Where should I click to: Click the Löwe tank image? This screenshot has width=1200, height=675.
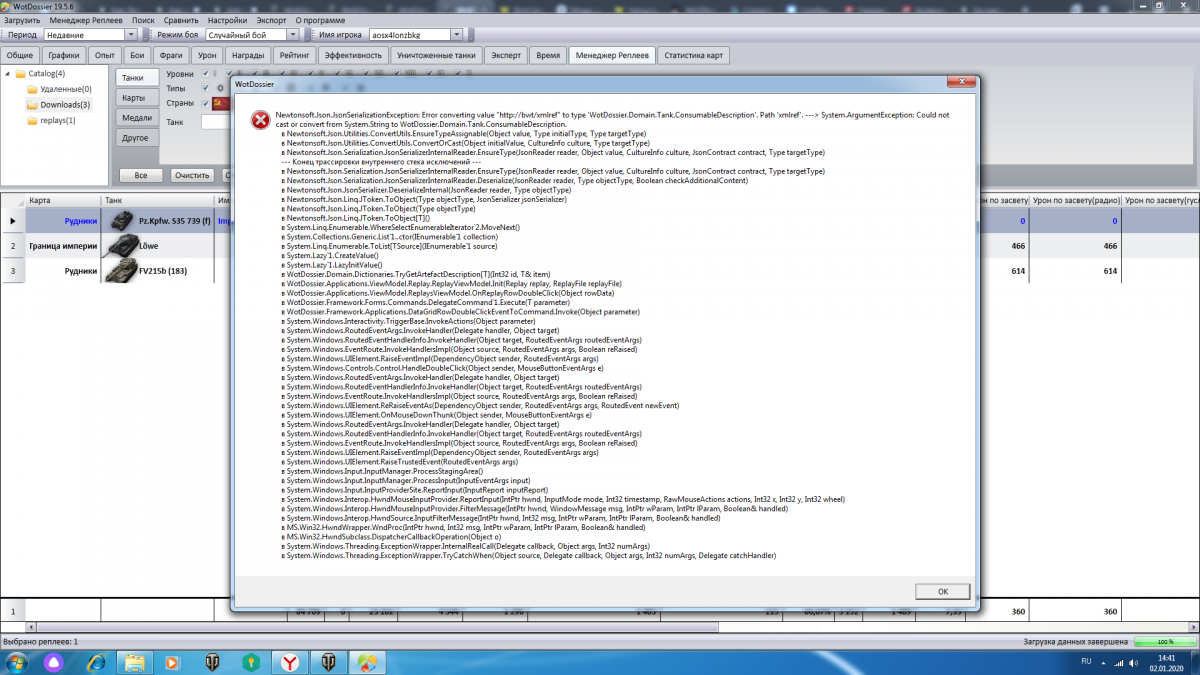click(121, 245)
